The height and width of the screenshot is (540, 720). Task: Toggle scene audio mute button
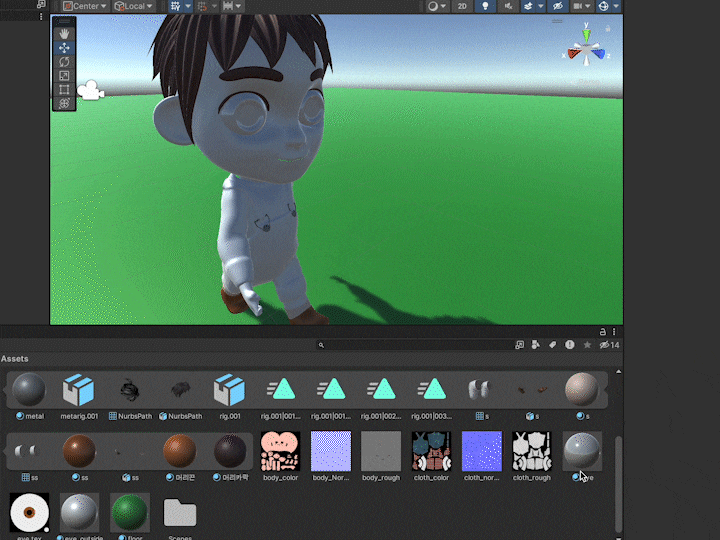508,6
